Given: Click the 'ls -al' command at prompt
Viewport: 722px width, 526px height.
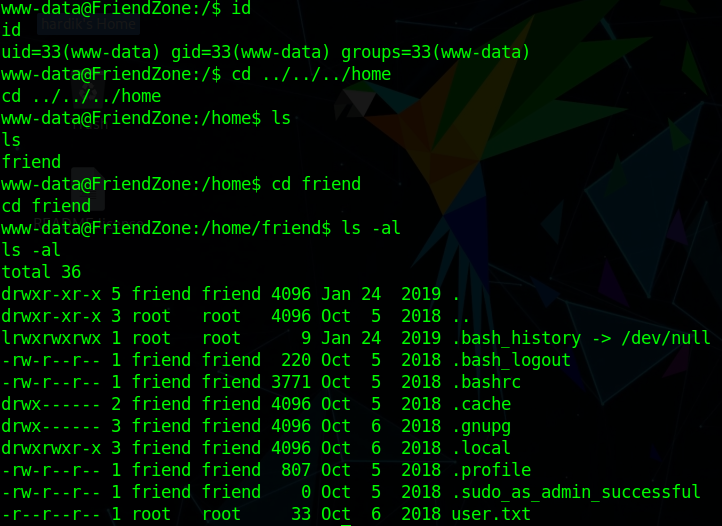Looking at the screenshot, I should [x=370, y=228].
